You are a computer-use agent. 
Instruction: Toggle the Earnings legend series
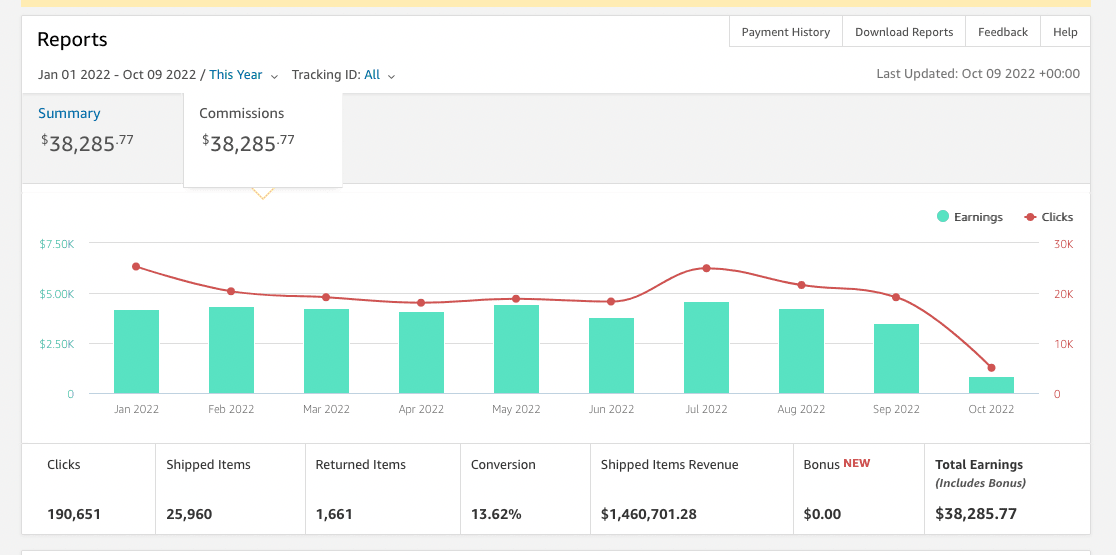pyautogui.click(x=969, y=217)
